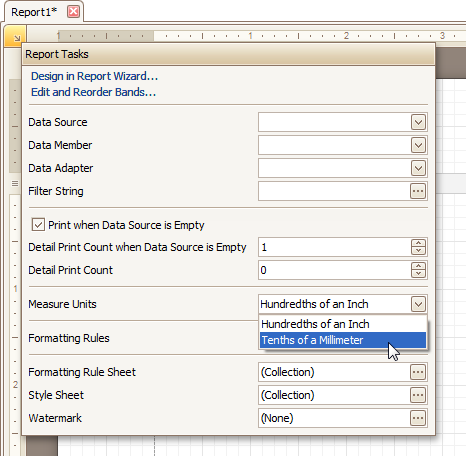Select Tenths of a Millimeter option

343,340
